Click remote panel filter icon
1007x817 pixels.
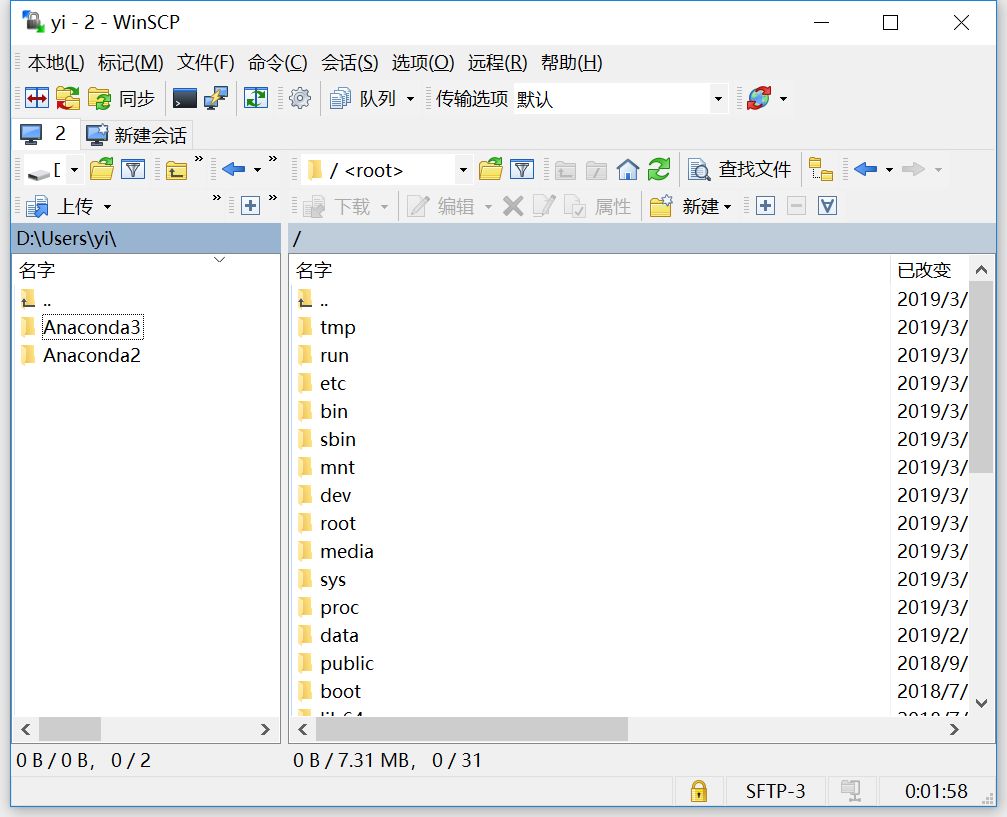[x=522, y=170]
